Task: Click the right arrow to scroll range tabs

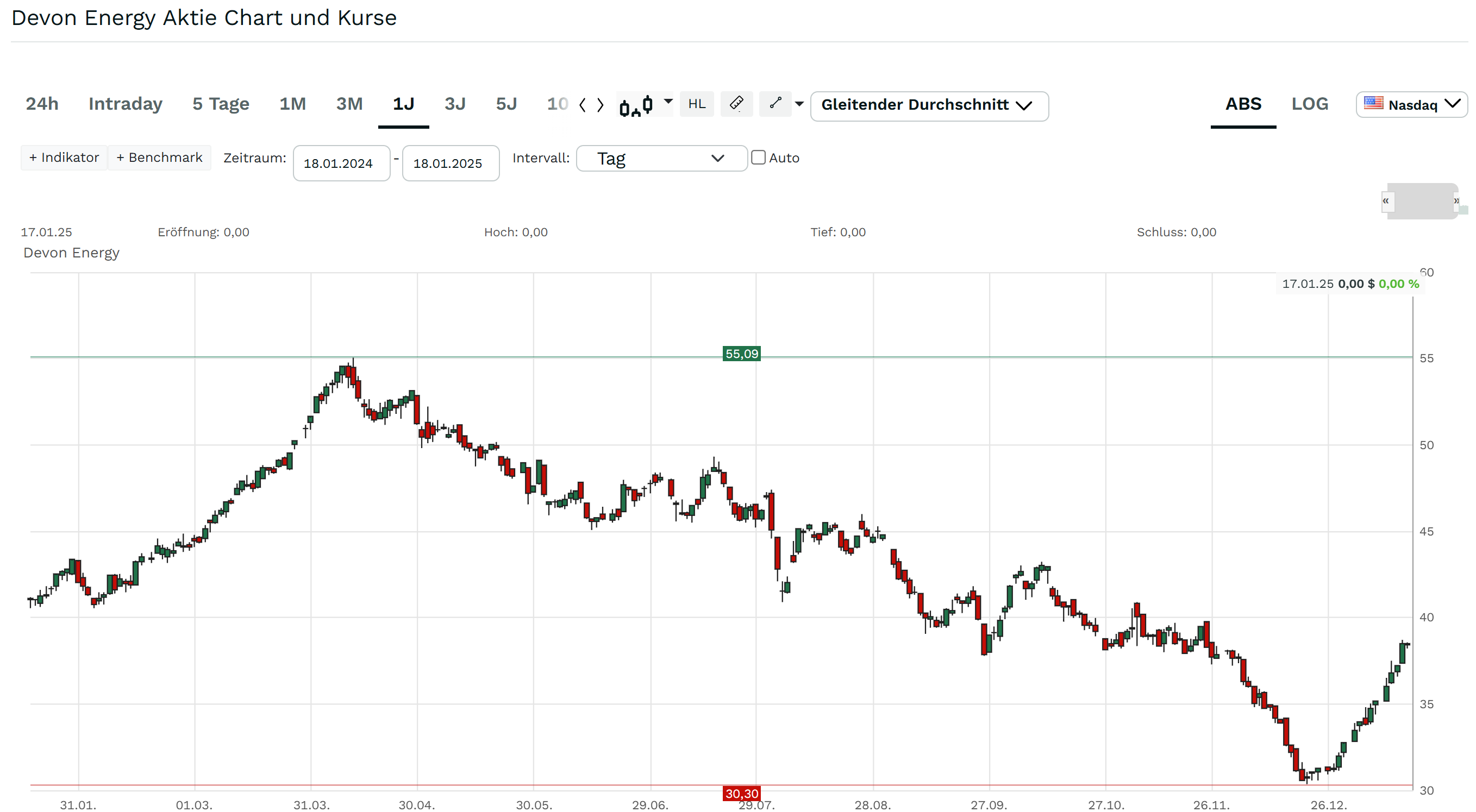Action: click(x=600, y=105)
